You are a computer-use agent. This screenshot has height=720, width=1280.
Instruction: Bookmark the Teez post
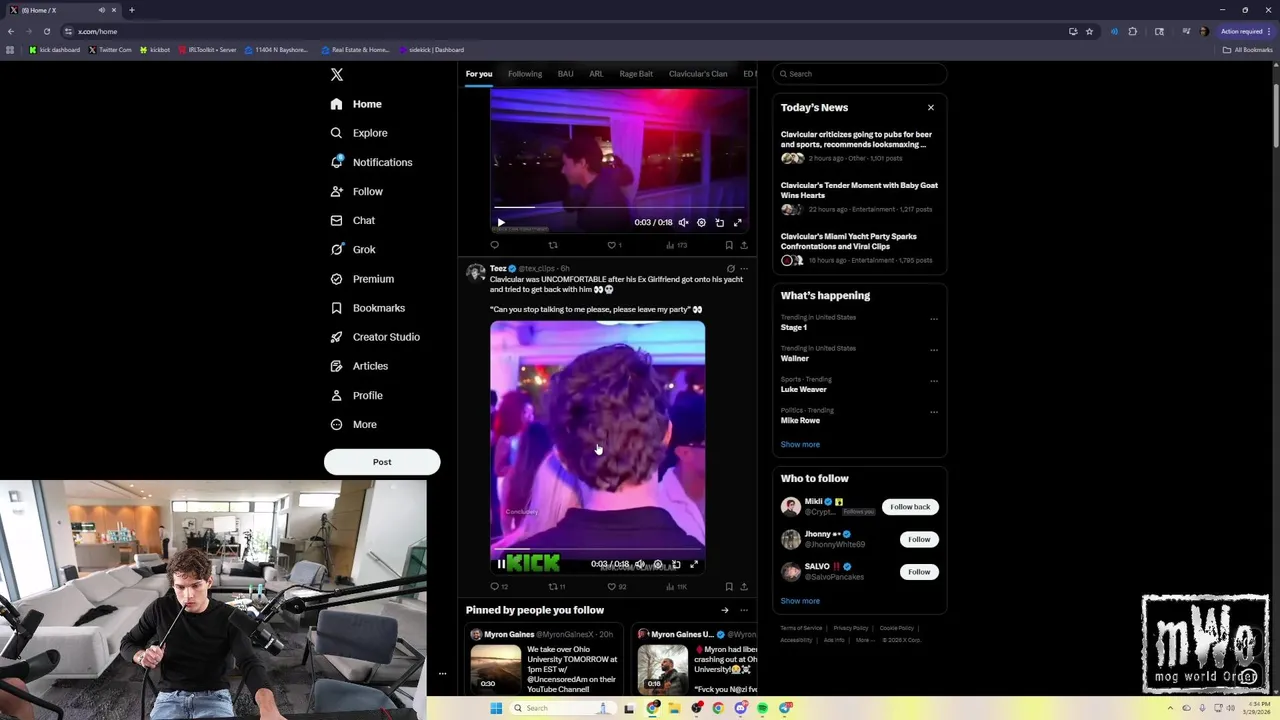729,587
